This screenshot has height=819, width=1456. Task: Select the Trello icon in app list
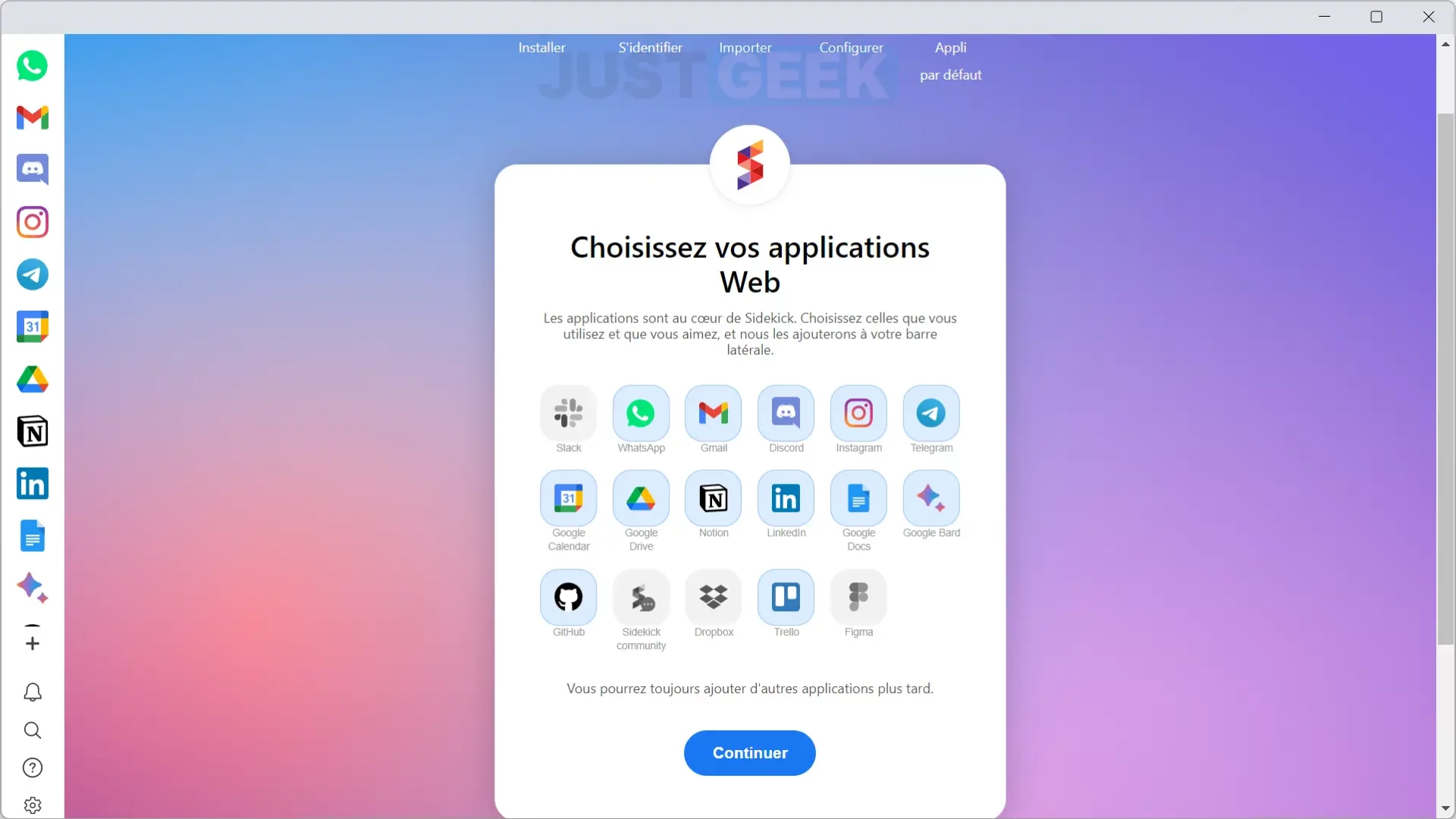pyautogui.click(x=786, y=597)
